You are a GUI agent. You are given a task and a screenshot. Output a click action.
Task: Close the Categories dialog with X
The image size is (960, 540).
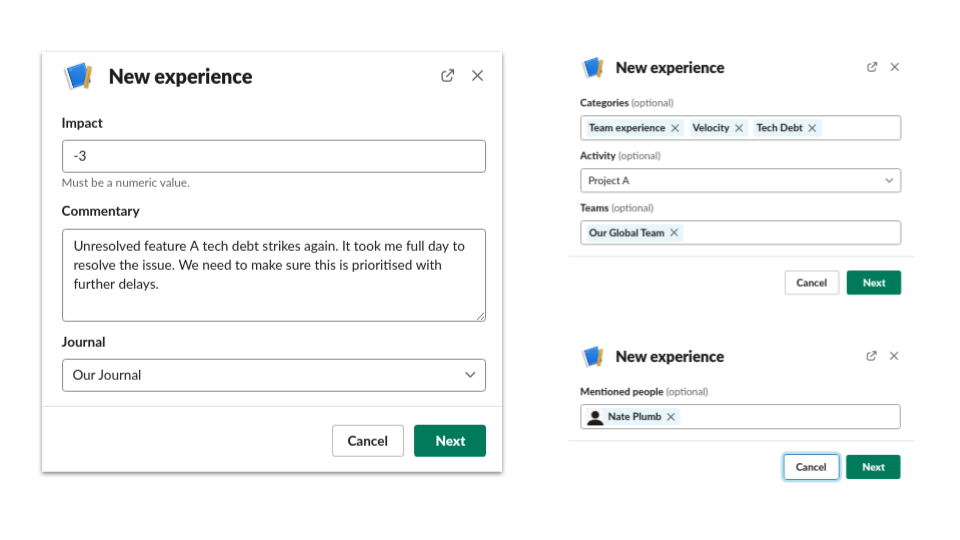894,67
